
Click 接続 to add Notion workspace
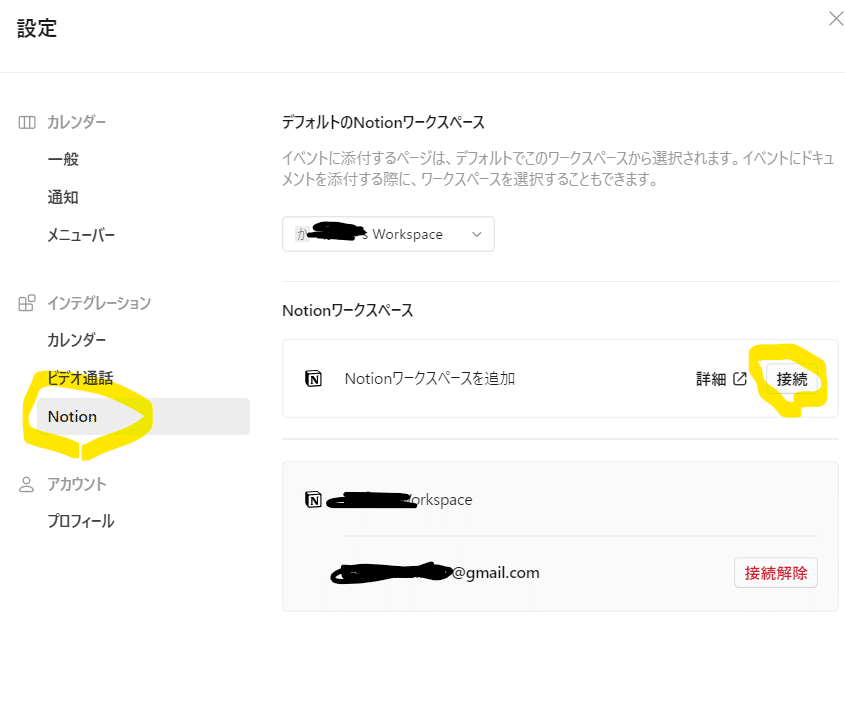792,379
